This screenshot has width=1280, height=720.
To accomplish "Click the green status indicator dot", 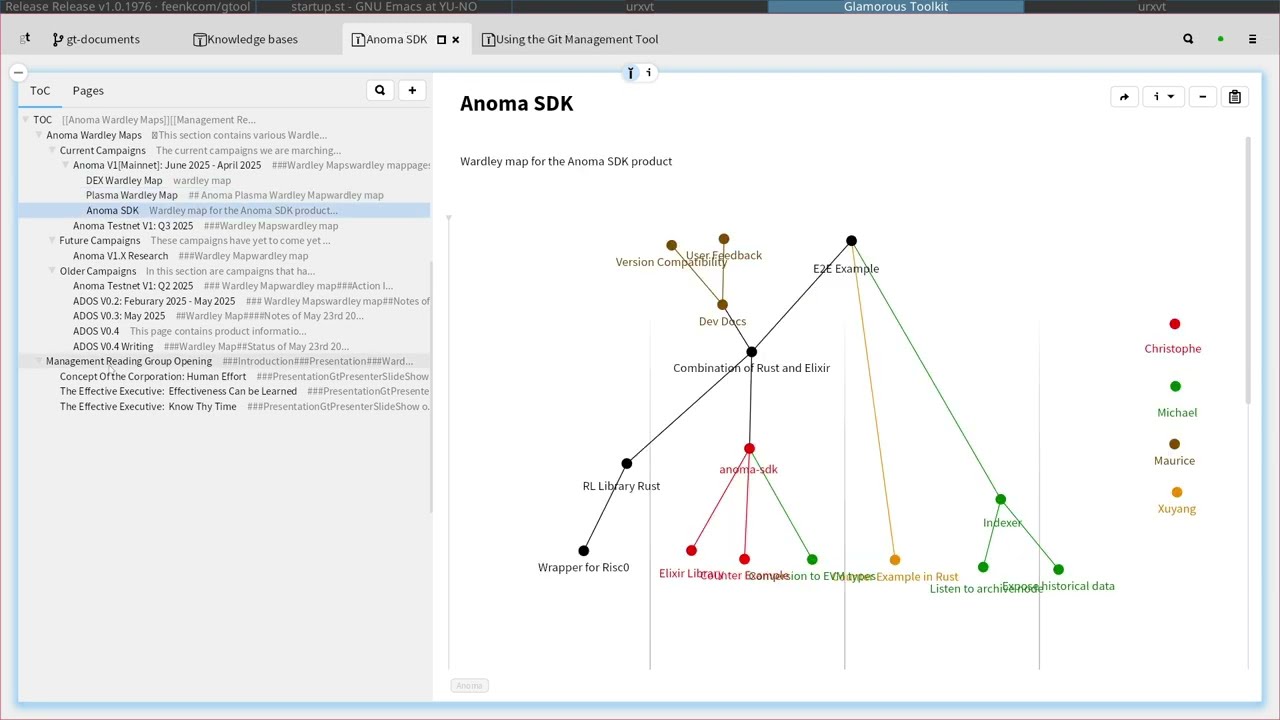I will [1220, 39].
